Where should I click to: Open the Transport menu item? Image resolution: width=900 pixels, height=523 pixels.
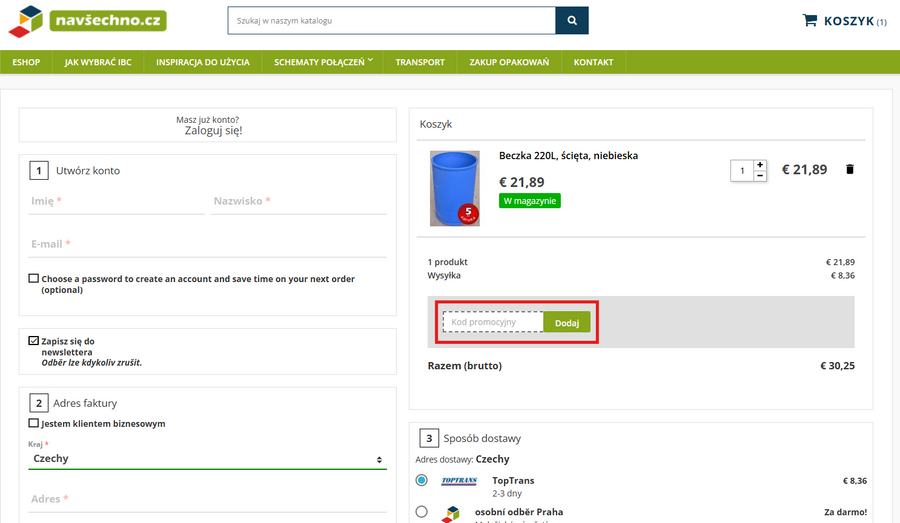click(x=420, y=62)
